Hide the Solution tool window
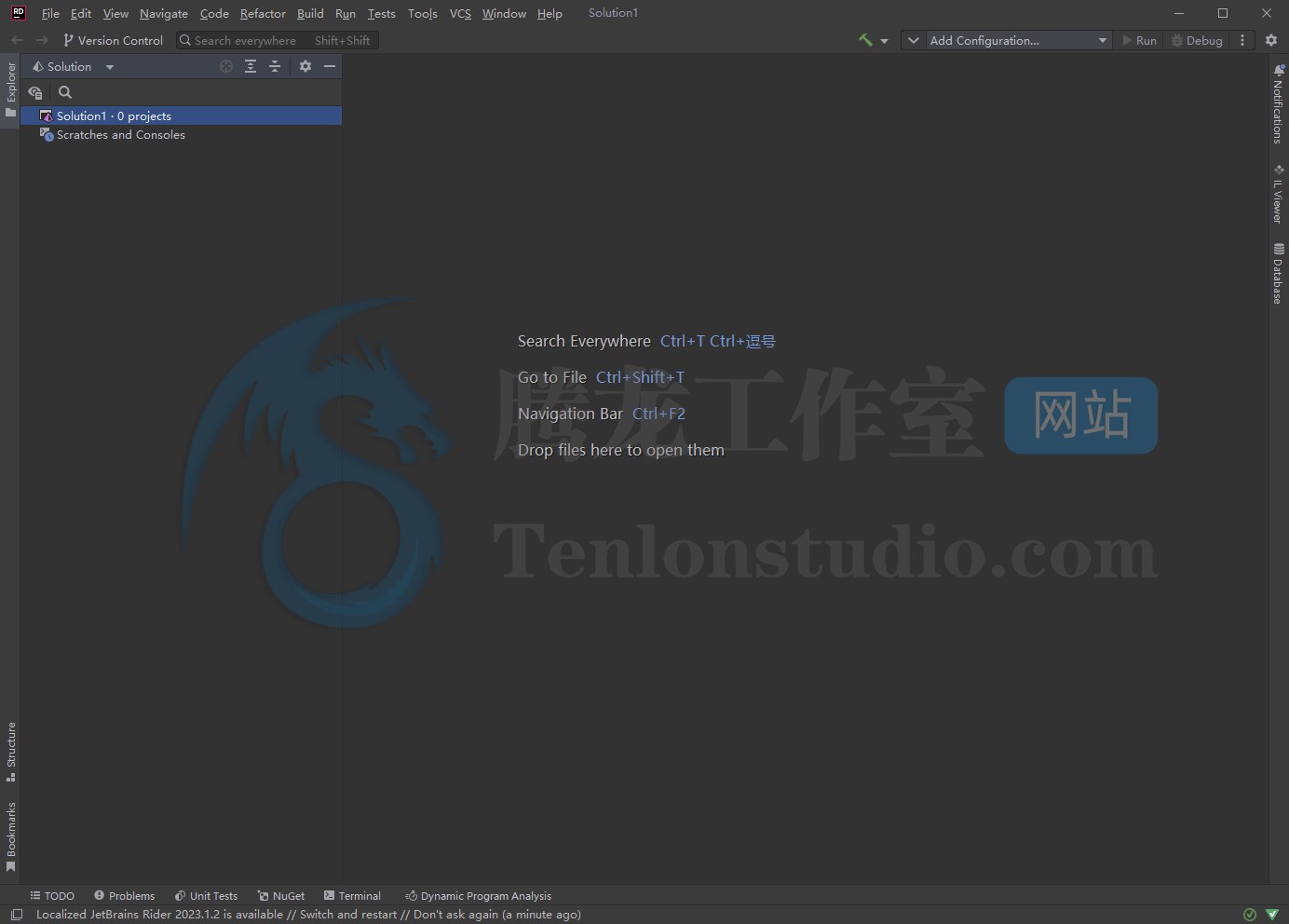 (330, 66)
